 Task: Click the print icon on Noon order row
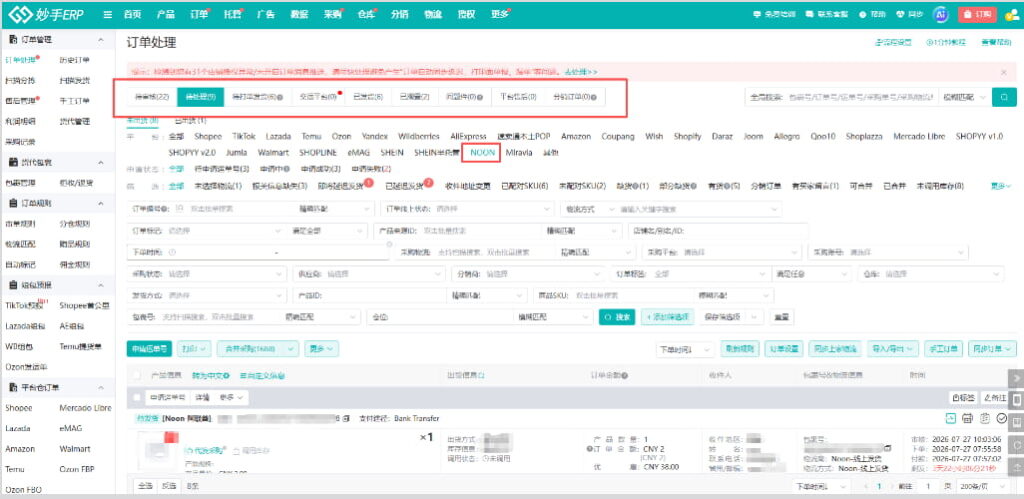click(x=968, y=418)
